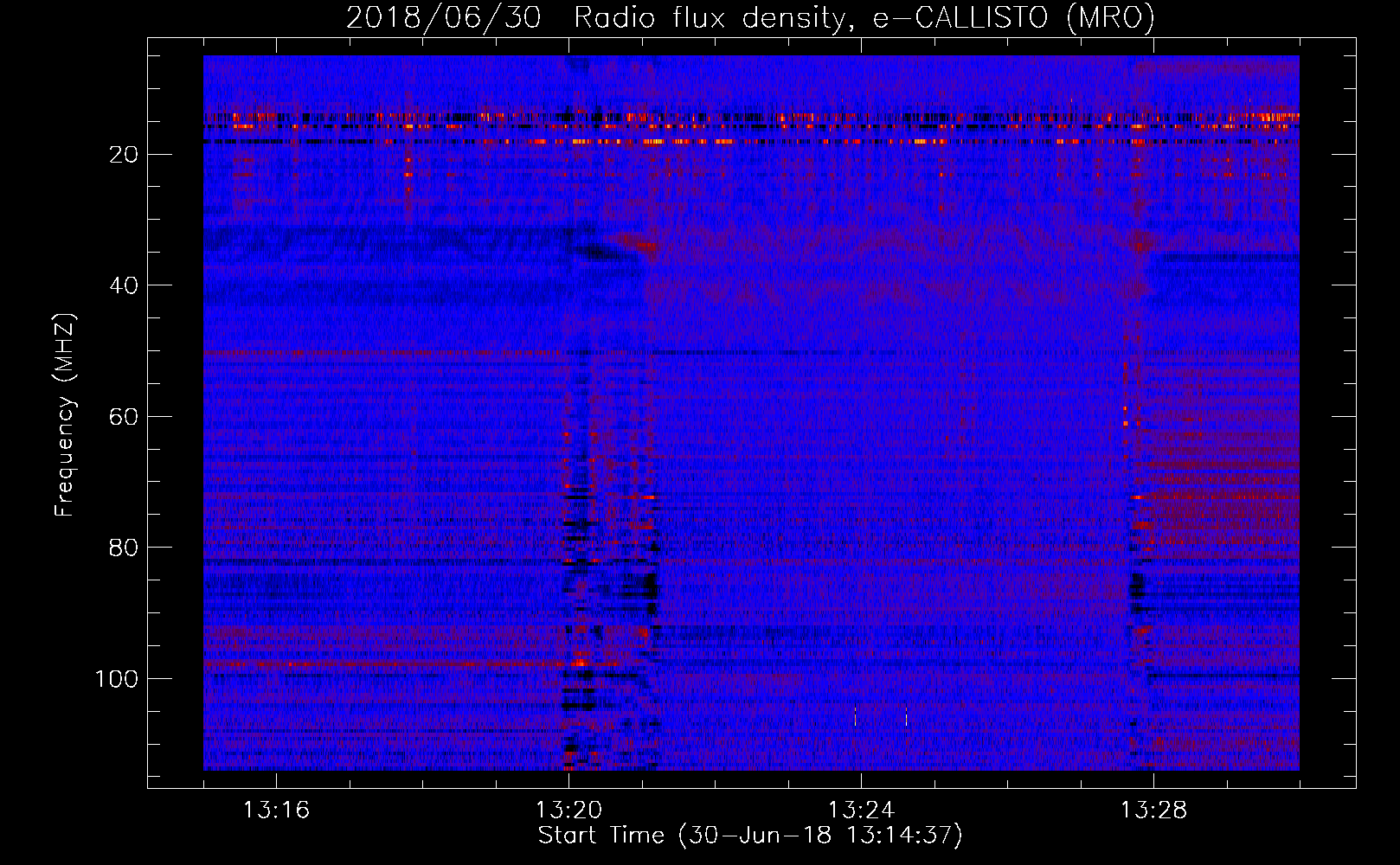Click the 40 frequency tick label
This screenshot has width=1400, height=865.
[125, 285]
